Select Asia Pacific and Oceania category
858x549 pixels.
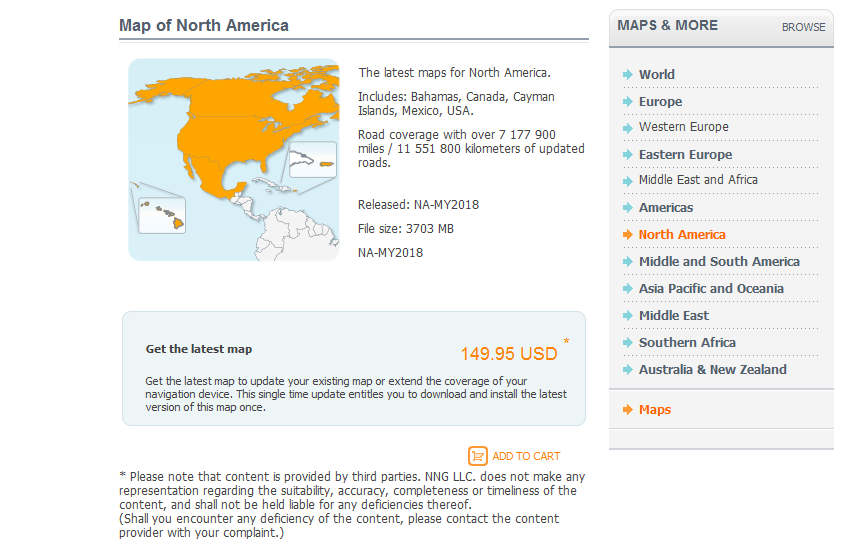(711, 289)
